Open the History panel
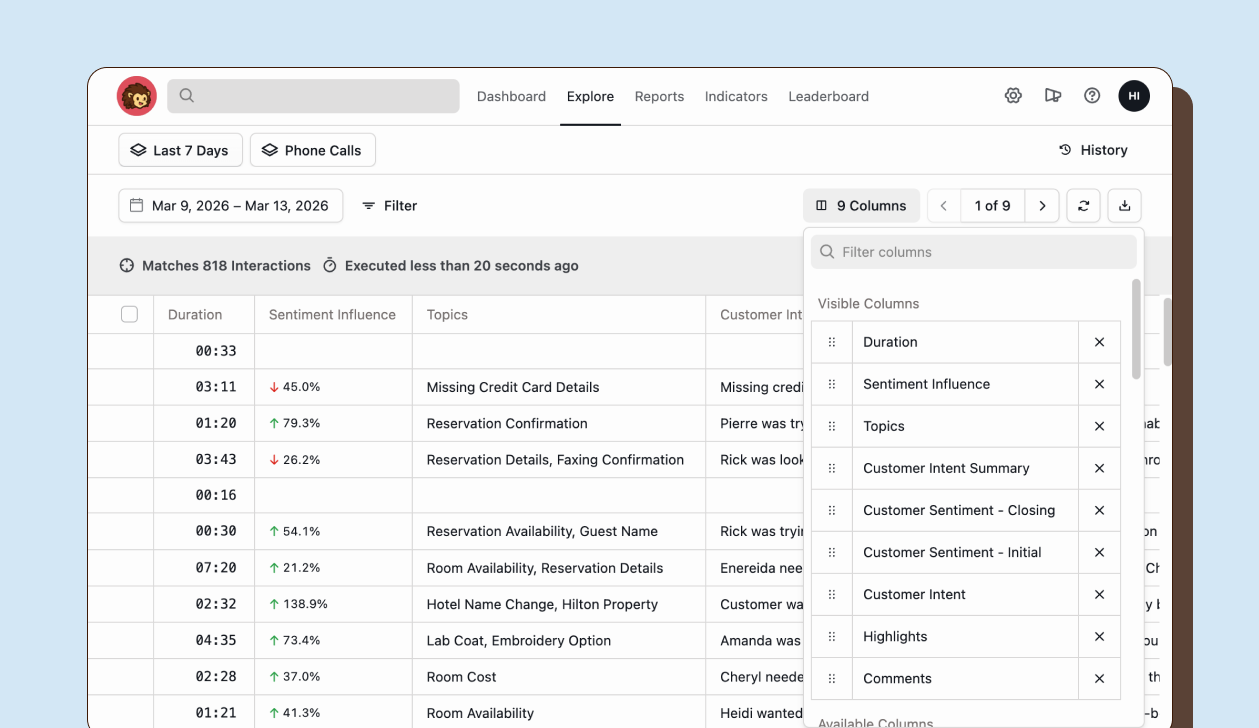 (x=1093, y=150)
